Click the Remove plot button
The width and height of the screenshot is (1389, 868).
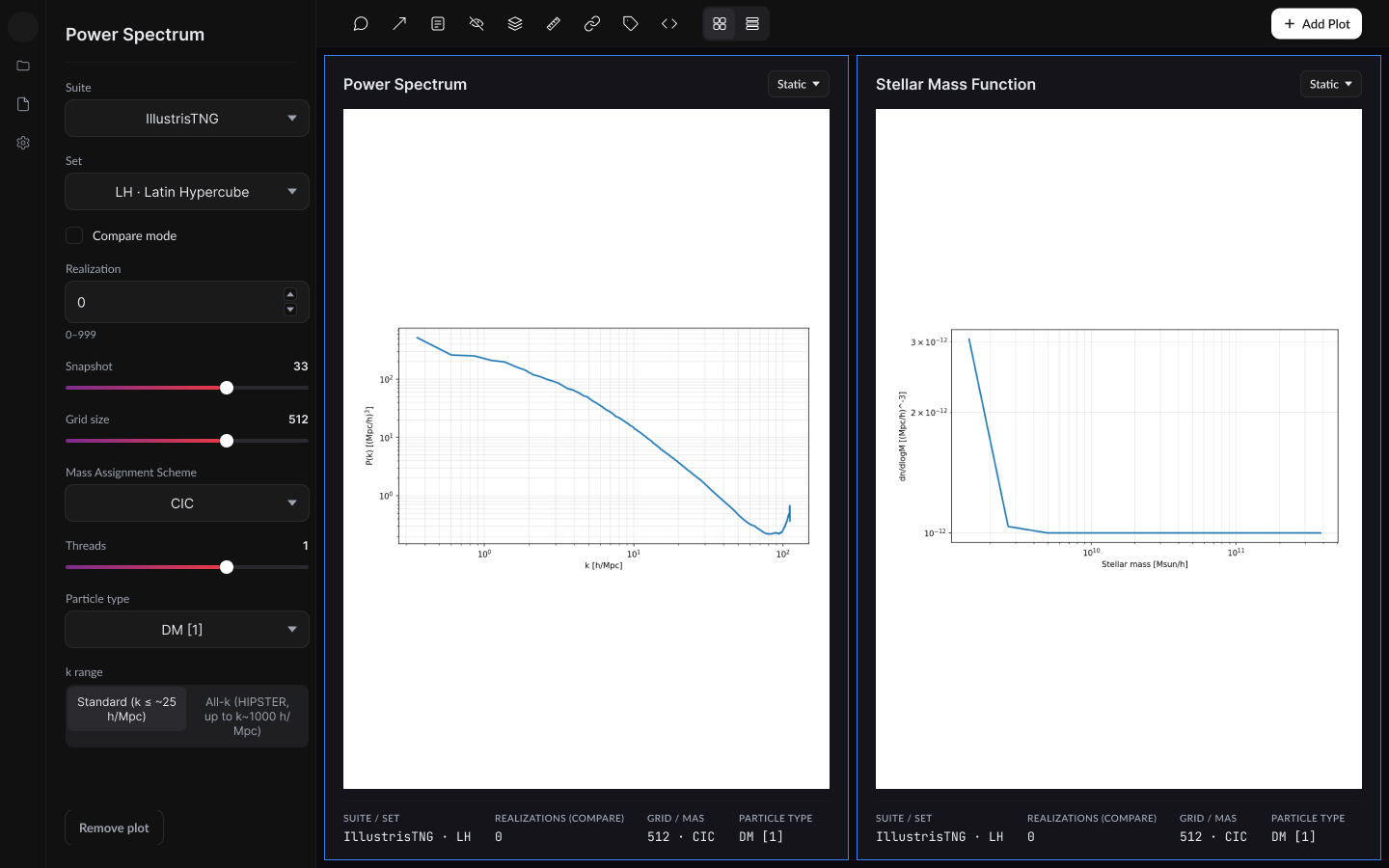coord(114,828)
